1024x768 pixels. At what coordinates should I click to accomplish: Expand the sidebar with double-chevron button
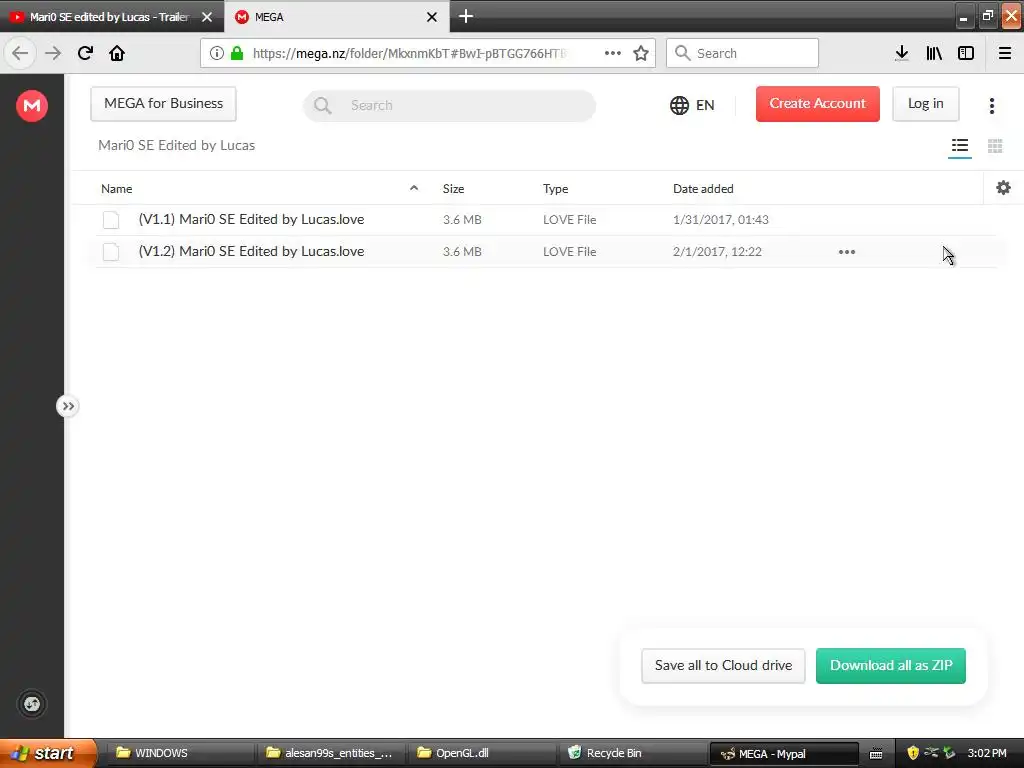coord(67,406)
